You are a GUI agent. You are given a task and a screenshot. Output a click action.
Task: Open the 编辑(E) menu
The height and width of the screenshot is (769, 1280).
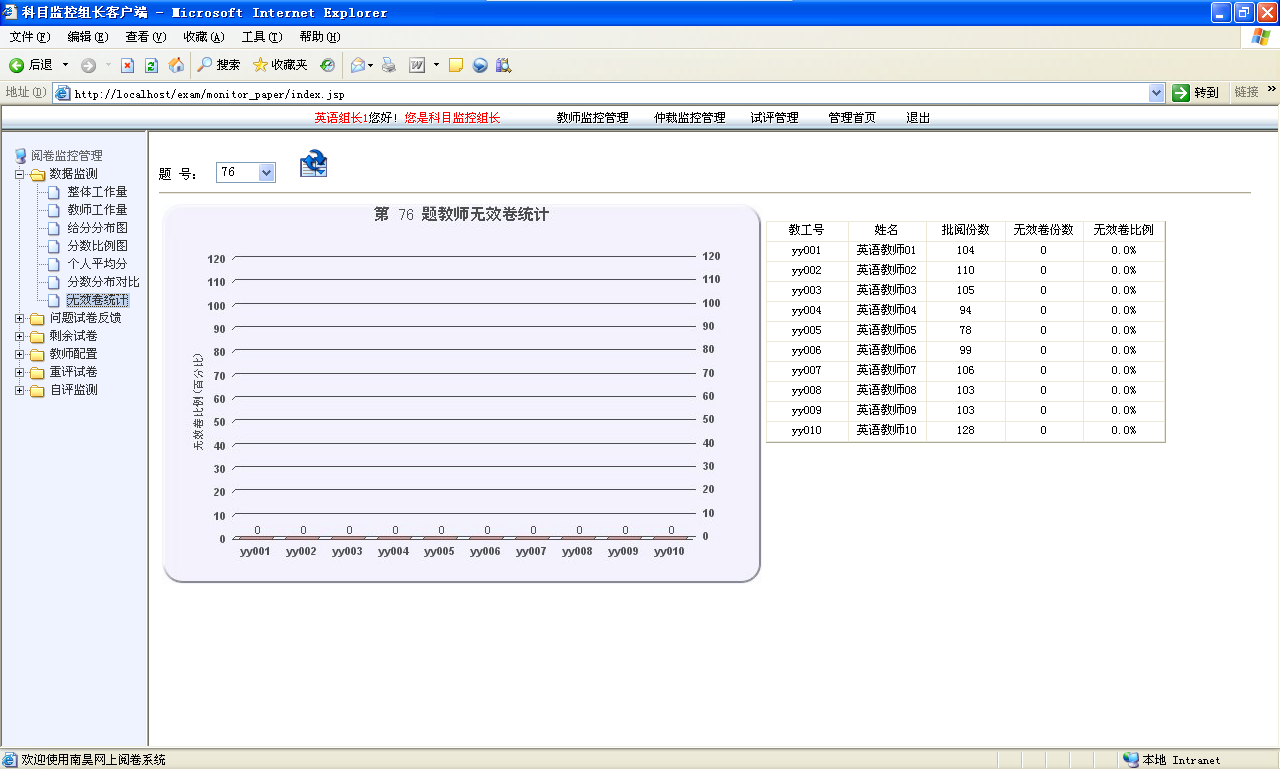87,37
